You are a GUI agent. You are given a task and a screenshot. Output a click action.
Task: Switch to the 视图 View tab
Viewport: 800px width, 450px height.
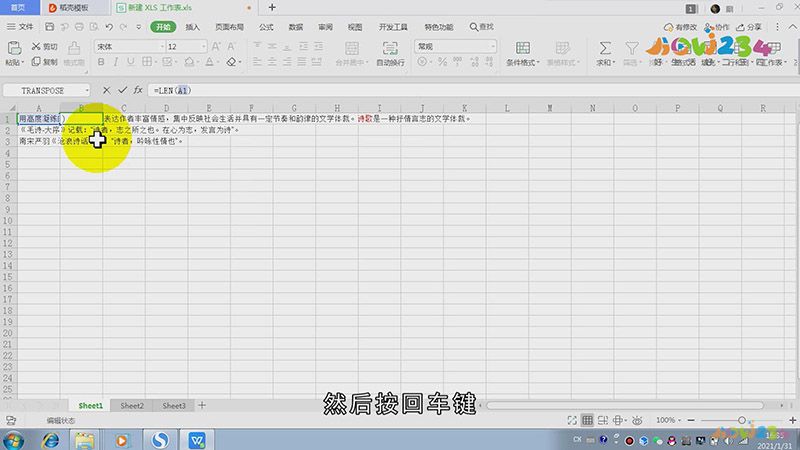click(x=355, y=27)
